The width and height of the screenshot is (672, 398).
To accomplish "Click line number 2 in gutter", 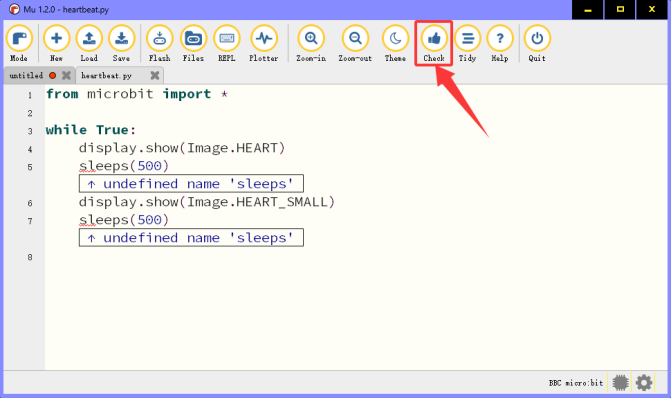I will [30, 114].
